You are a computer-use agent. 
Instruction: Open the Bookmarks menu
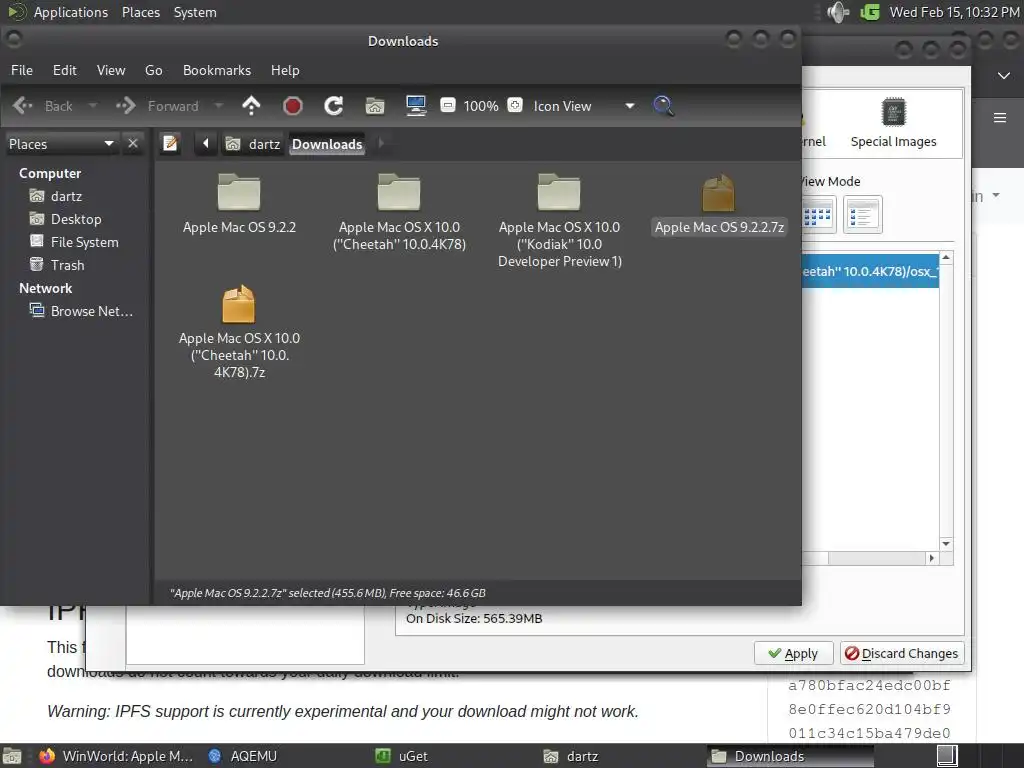point(217,70)
